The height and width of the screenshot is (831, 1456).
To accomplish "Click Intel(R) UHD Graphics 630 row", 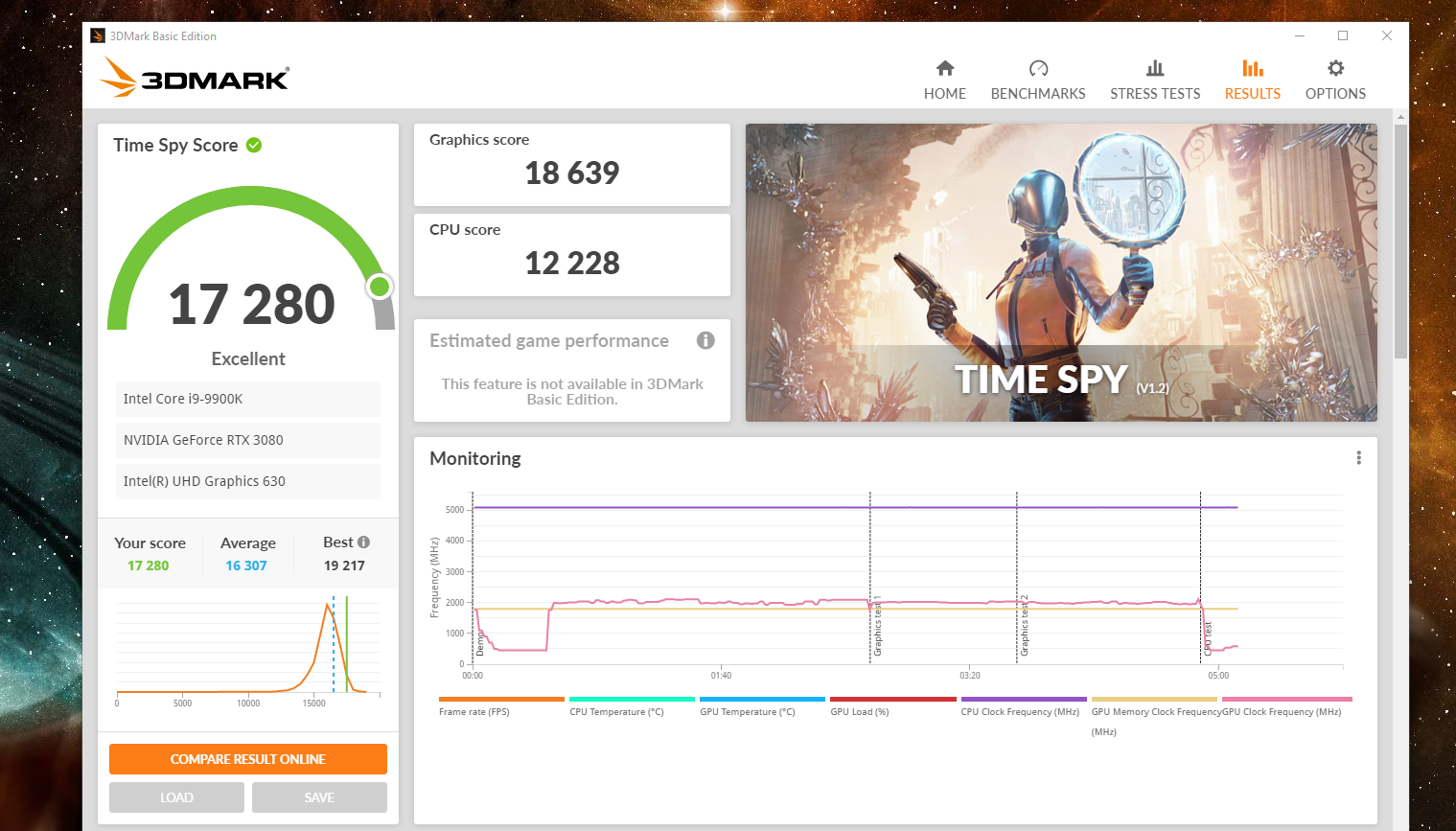I will (248, 481).
